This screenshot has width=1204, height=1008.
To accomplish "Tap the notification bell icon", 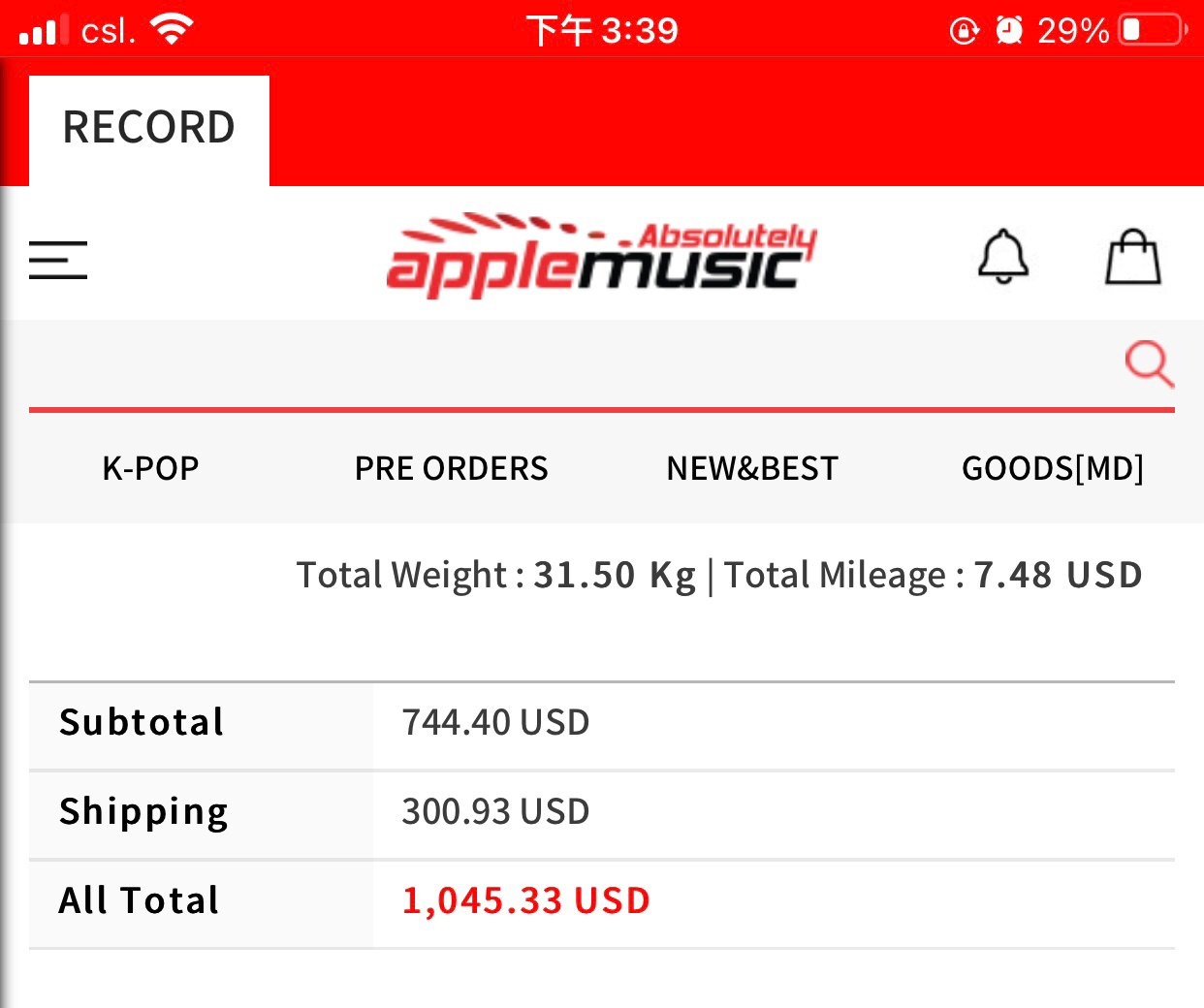I will [1003, 257].
